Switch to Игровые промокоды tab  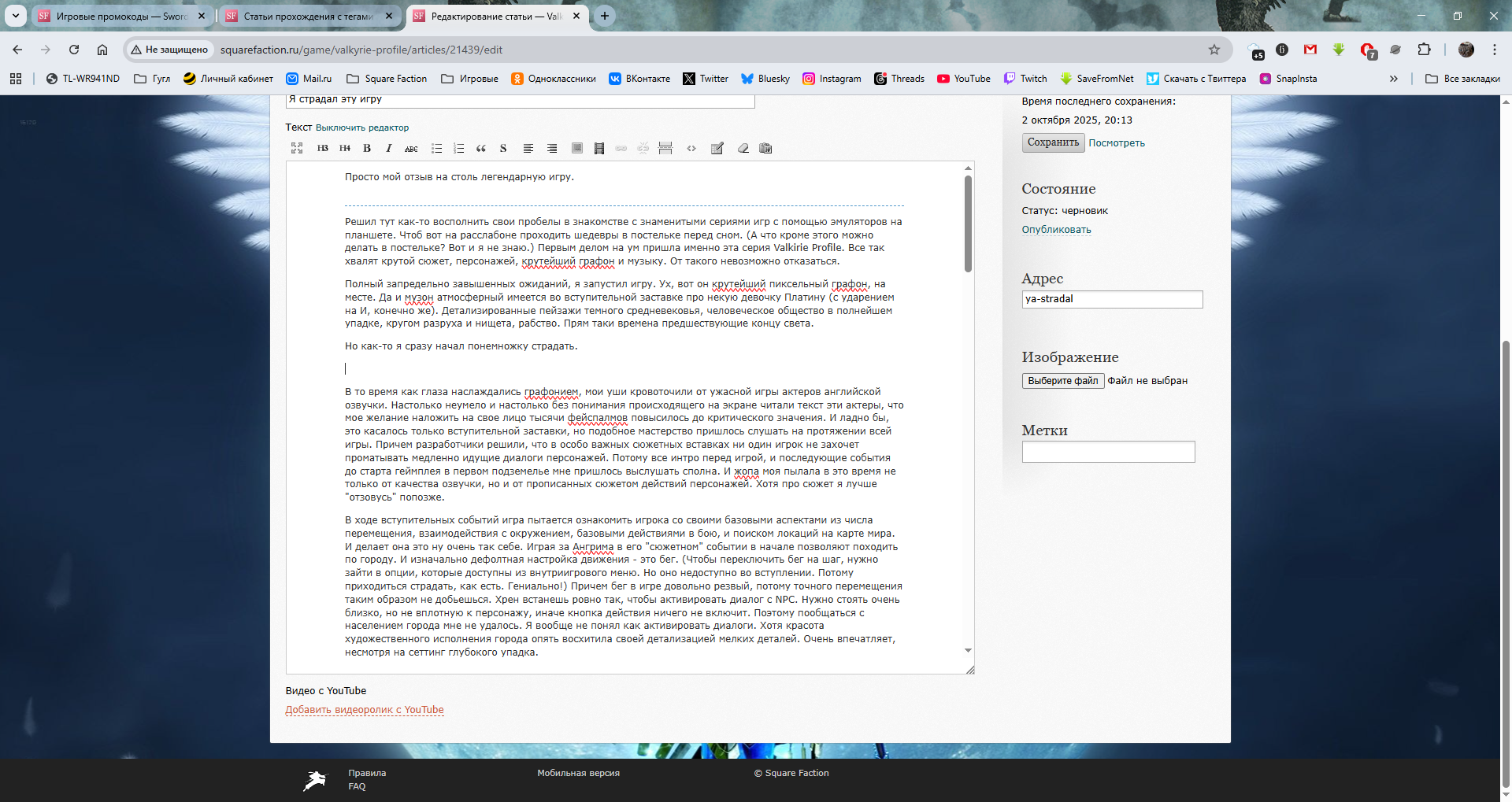click(120, 16)
